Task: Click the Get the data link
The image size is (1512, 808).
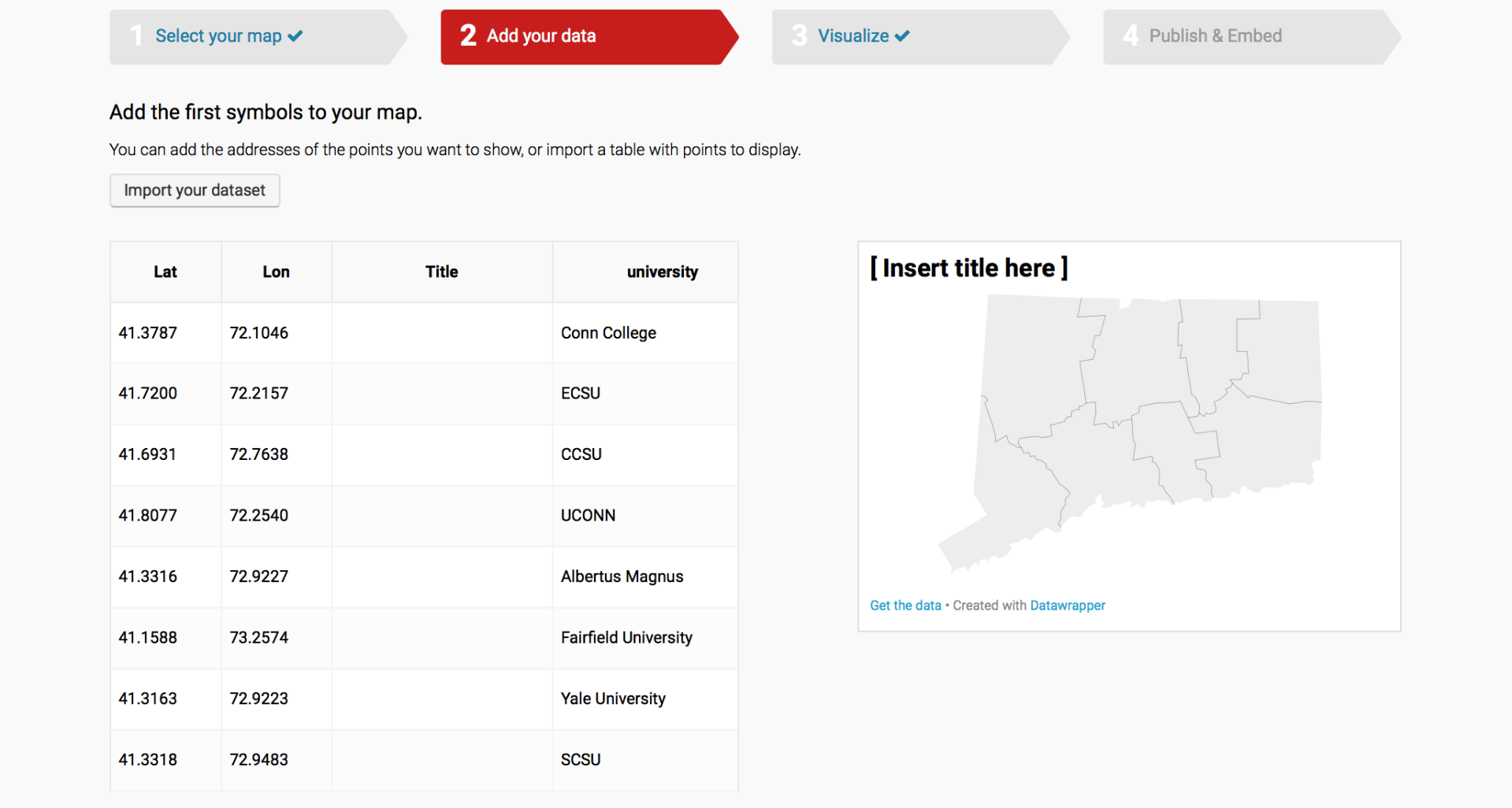Action: pos(905,606)
